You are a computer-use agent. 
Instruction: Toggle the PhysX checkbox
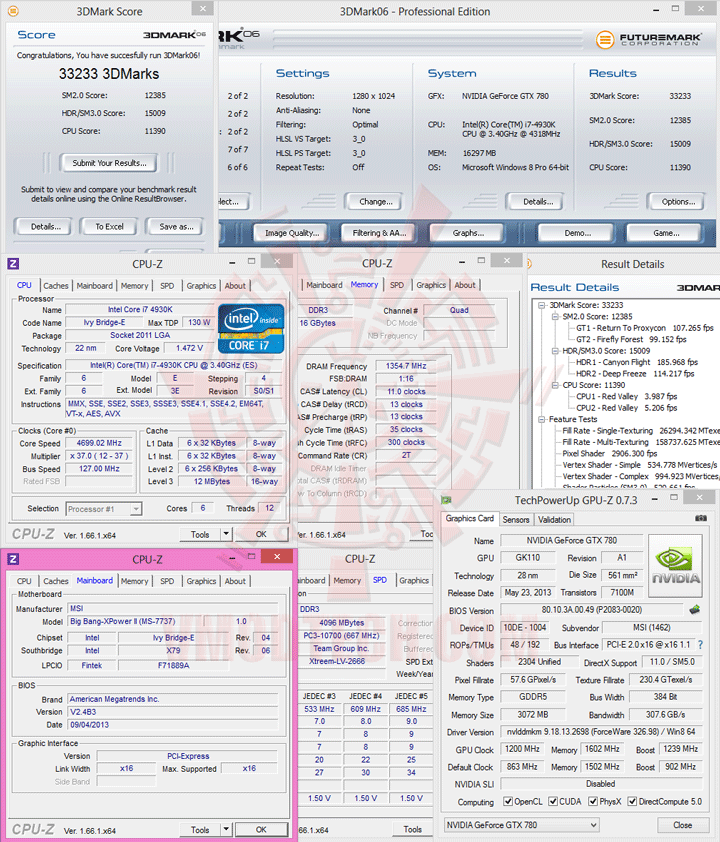(593, 801)
